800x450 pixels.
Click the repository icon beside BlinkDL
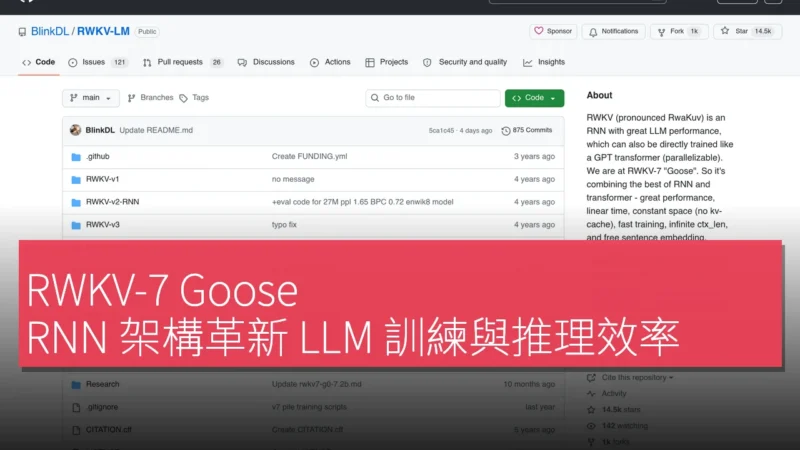[x=22, y=32]
